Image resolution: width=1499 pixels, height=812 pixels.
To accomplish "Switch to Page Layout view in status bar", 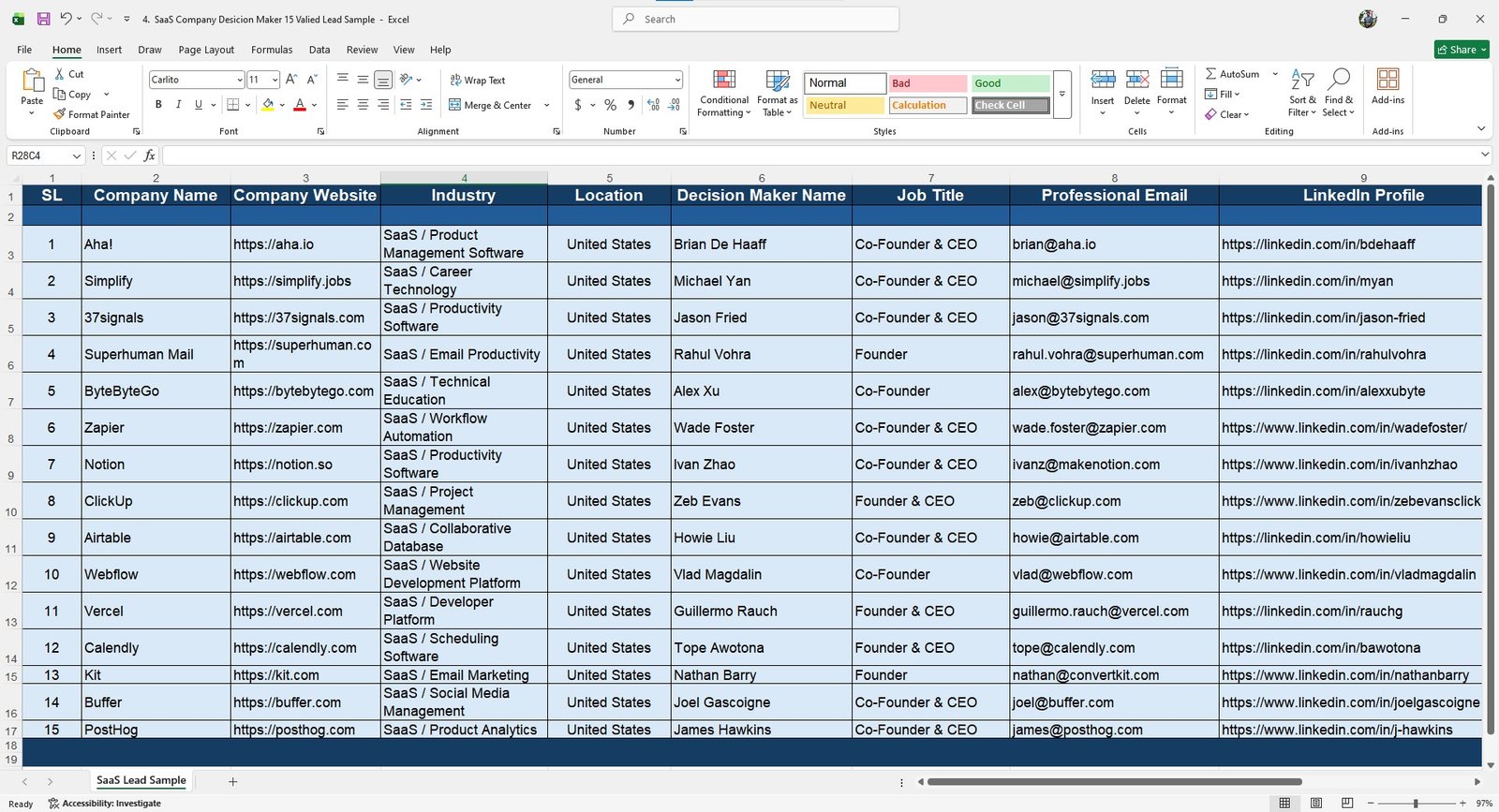I will click(1315, 804).
